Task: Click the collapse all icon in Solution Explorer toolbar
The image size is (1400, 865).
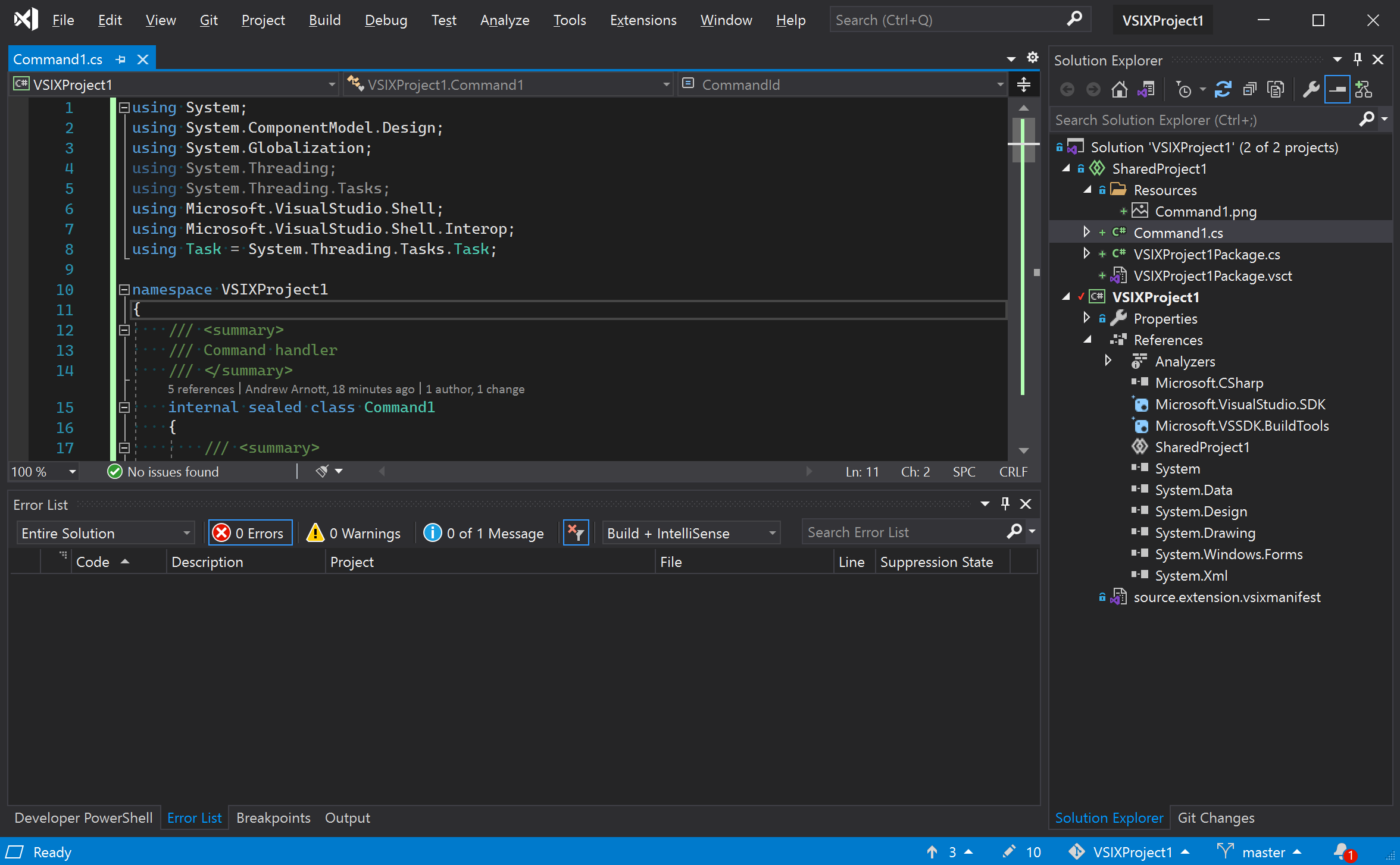Action: [1249, 90]
